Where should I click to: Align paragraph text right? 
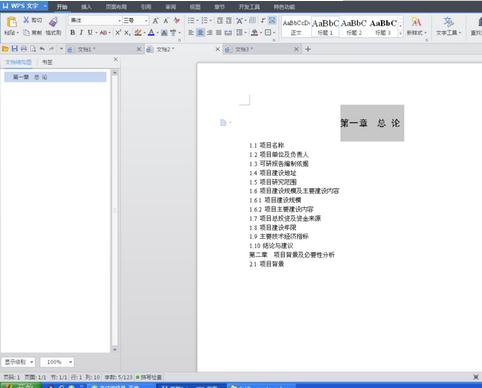pyautogui.click(x=210, y=33)
